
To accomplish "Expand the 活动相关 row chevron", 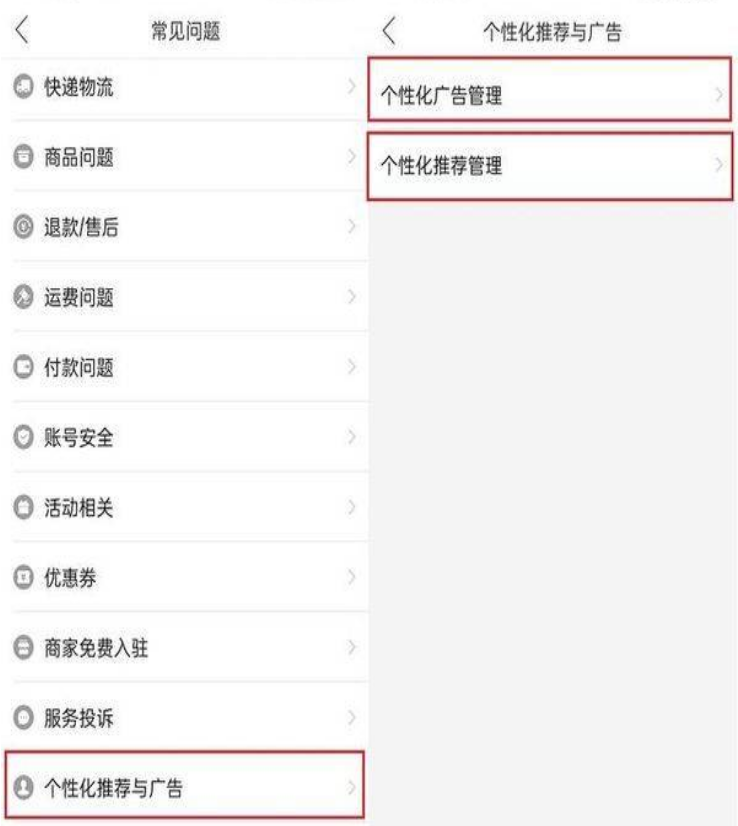I will point(352,507).
